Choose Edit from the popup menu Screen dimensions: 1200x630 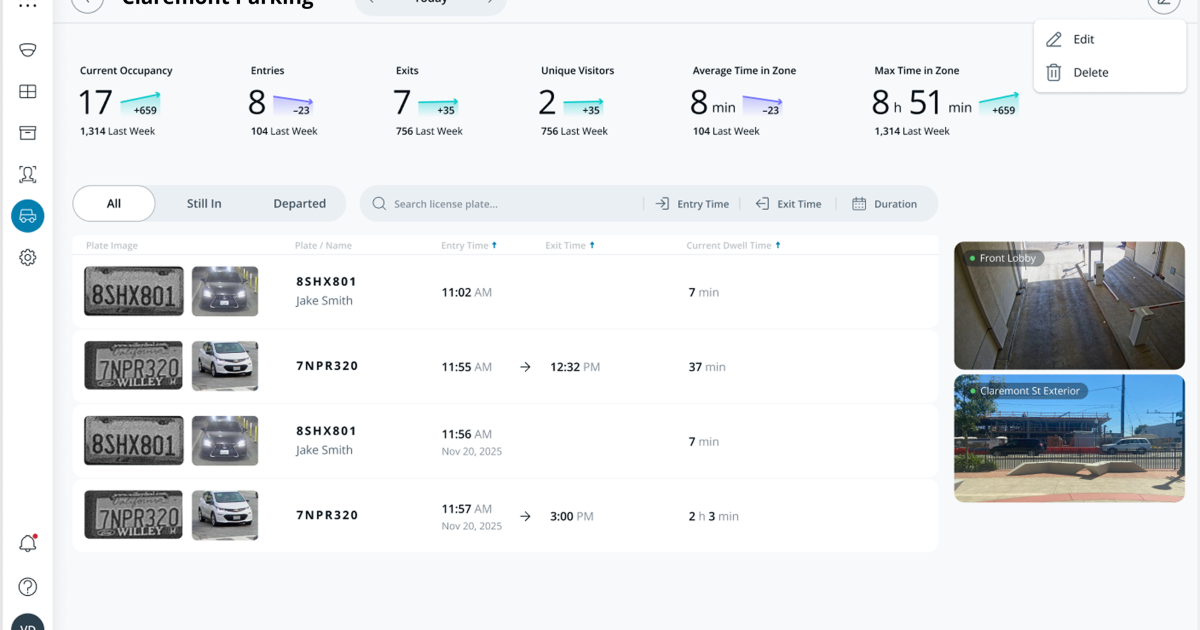click(1110, 40)
